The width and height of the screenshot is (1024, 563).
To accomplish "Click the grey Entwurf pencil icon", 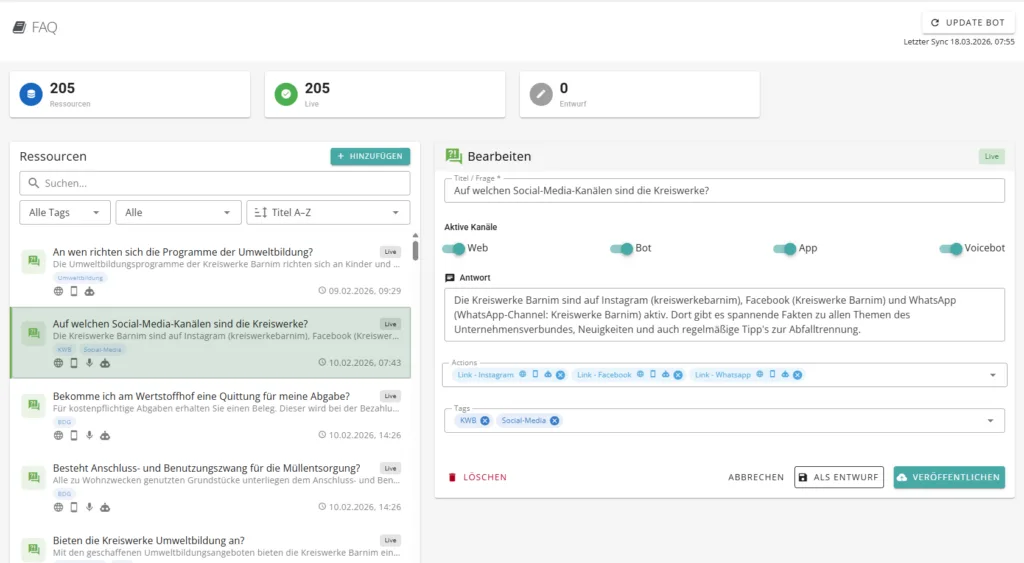I will (x=541, y=94).
